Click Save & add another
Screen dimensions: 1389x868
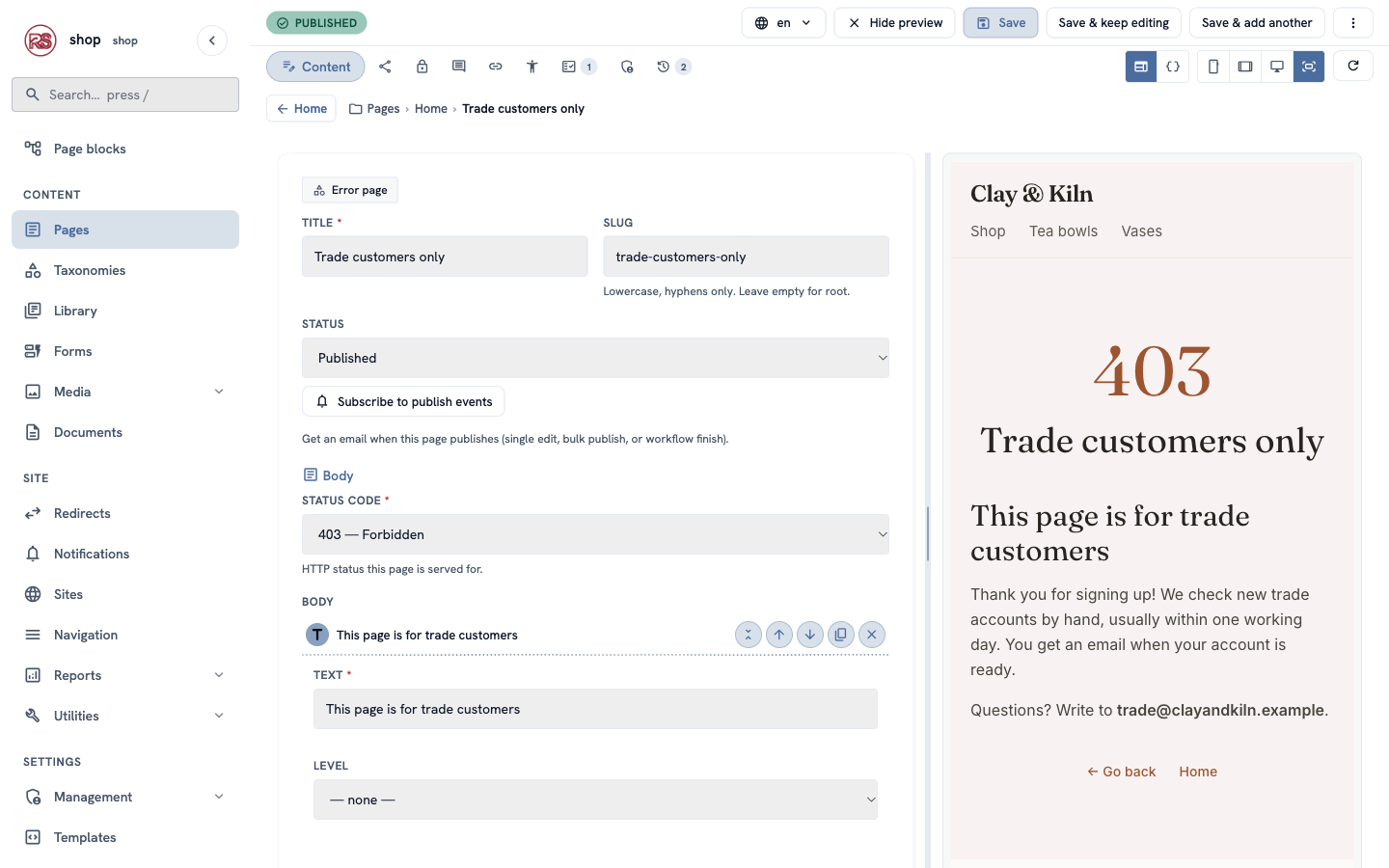1257,23
